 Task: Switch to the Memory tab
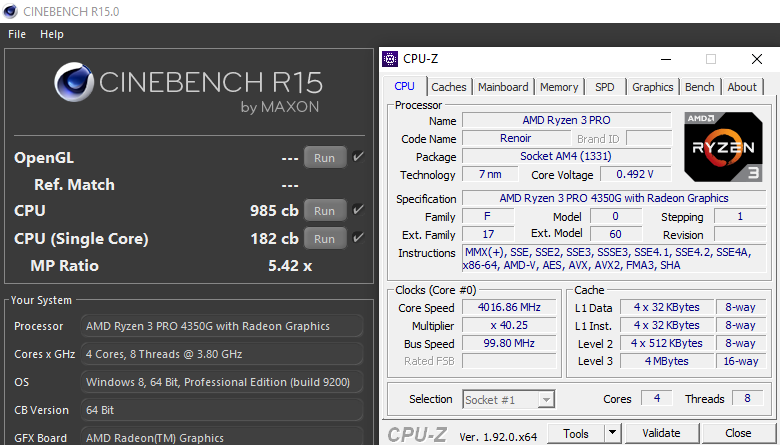pos(559,87)
